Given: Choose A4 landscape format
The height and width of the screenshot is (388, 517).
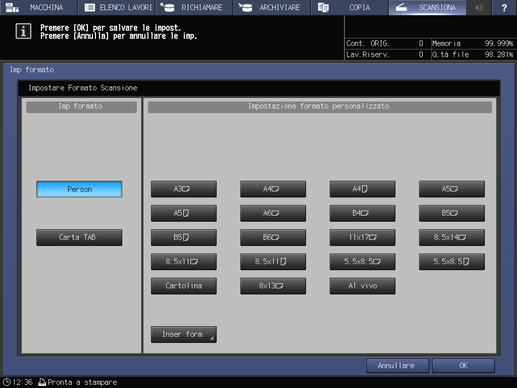Looking at the screenshot, I should pyautogui.click(x=273, y=189).
